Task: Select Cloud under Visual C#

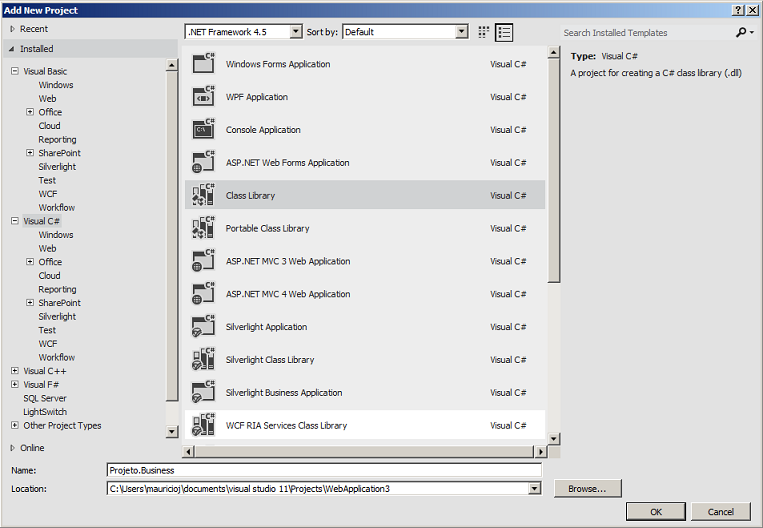Action: click(49, 275)
